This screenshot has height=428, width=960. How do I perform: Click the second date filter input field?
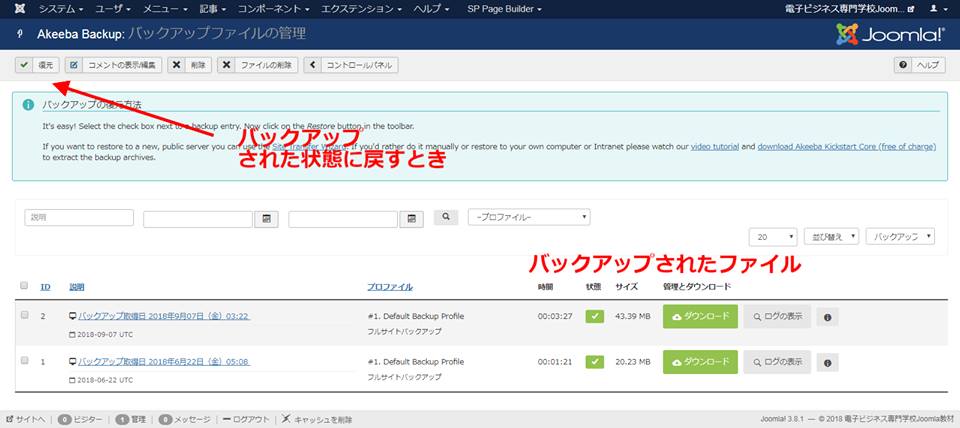pos(343,219)
